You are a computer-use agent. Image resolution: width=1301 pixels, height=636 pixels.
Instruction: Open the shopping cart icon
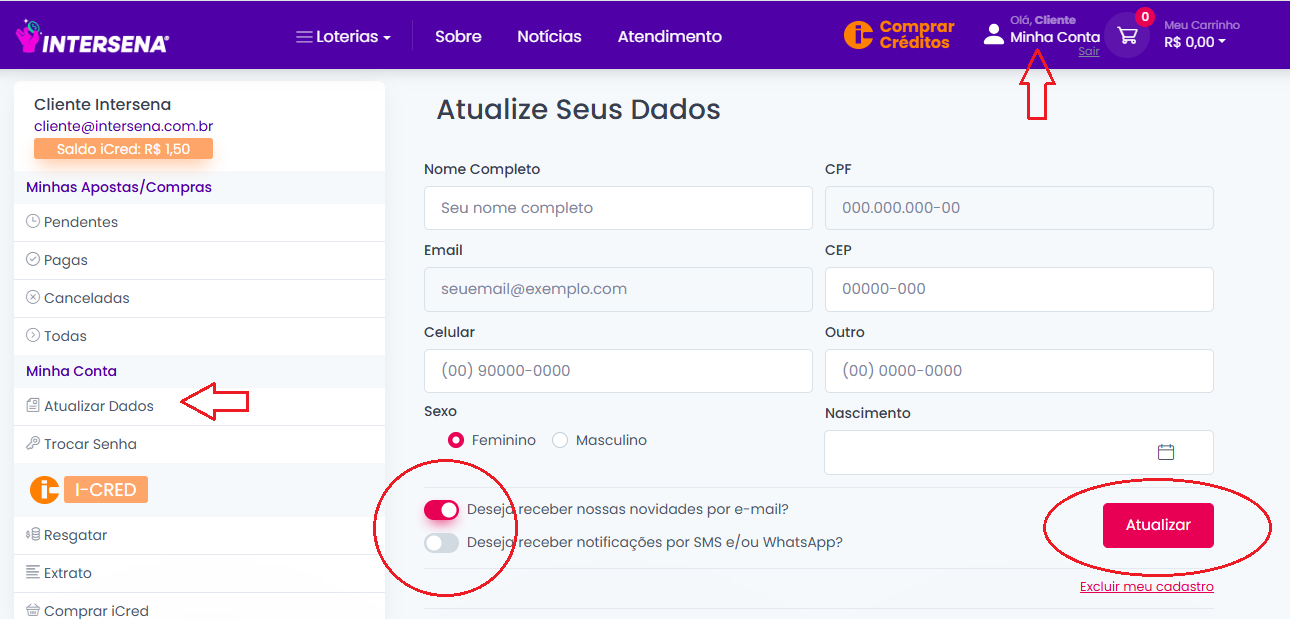(1127, 36)
